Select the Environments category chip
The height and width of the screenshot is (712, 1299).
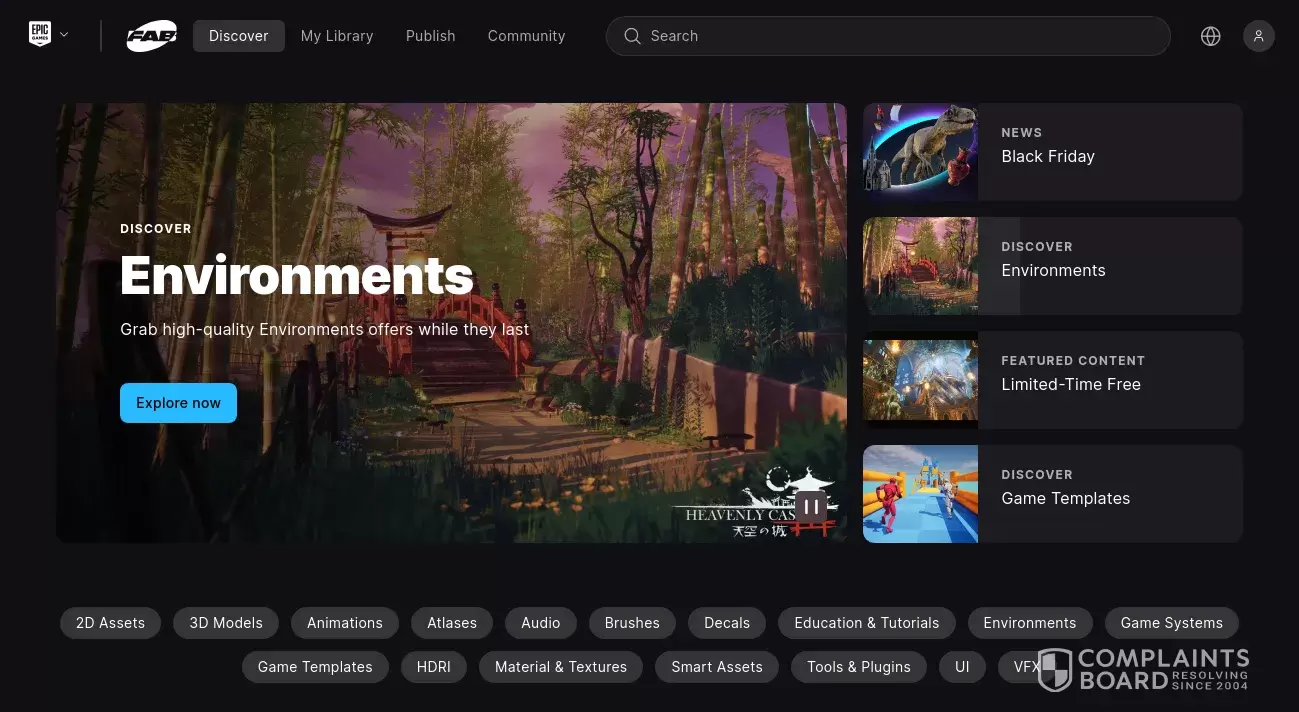[x=1030, y=623]
